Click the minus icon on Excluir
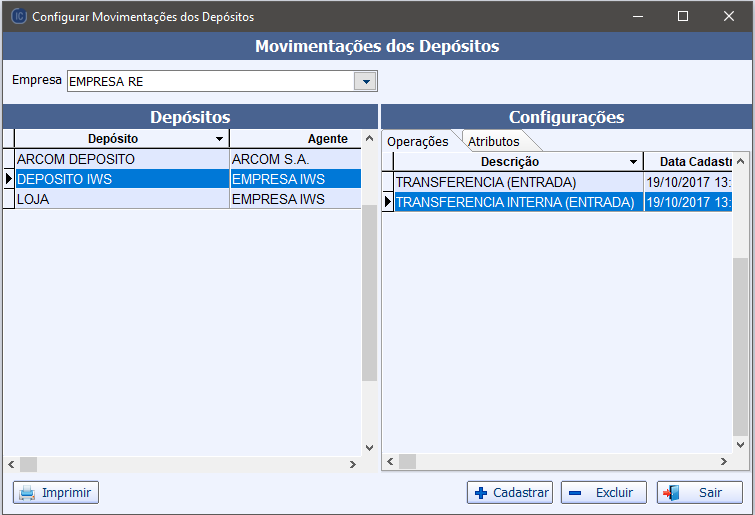The width and height of the screenshot is (755, 515). tap(575, 493)
